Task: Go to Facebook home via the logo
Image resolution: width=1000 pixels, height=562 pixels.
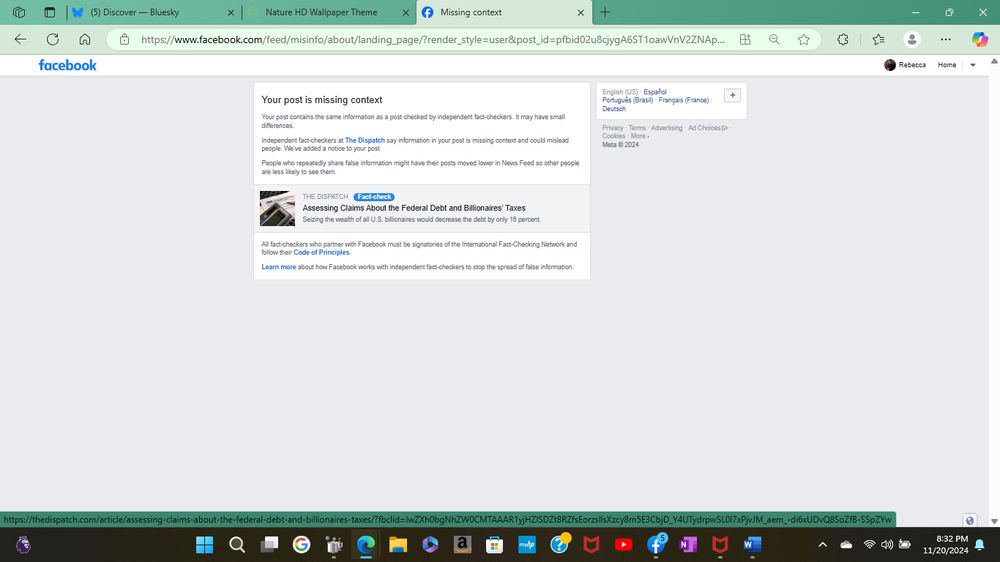Action: [x=68, y=65]
